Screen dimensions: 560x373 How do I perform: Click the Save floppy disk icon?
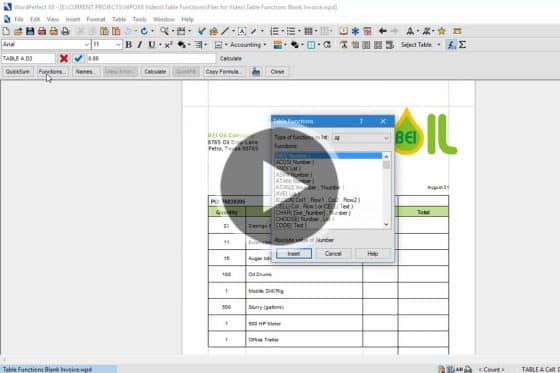[x=30, y=31]
